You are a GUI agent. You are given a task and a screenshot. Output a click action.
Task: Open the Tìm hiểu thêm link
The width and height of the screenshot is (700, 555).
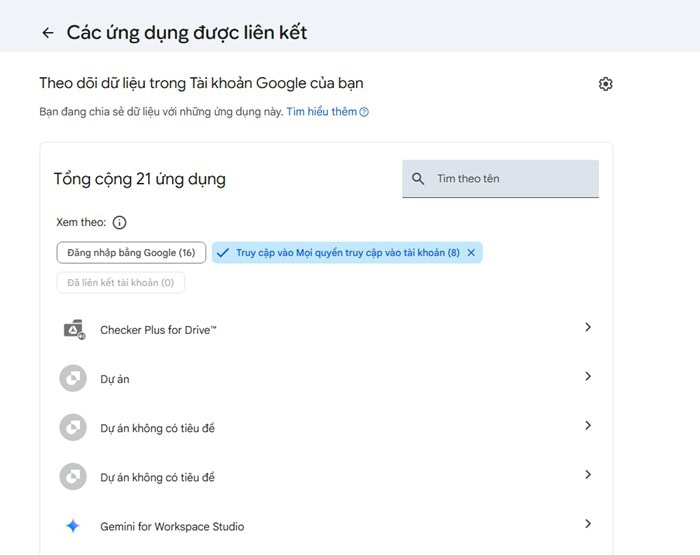[321, 112]
